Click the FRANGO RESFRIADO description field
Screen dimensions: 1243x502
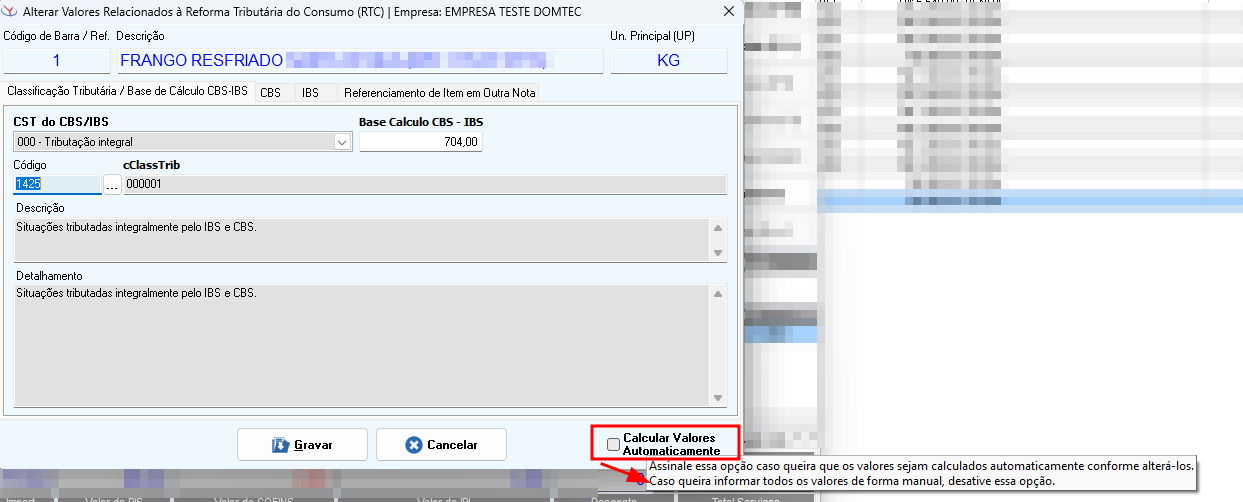point(360,60)
